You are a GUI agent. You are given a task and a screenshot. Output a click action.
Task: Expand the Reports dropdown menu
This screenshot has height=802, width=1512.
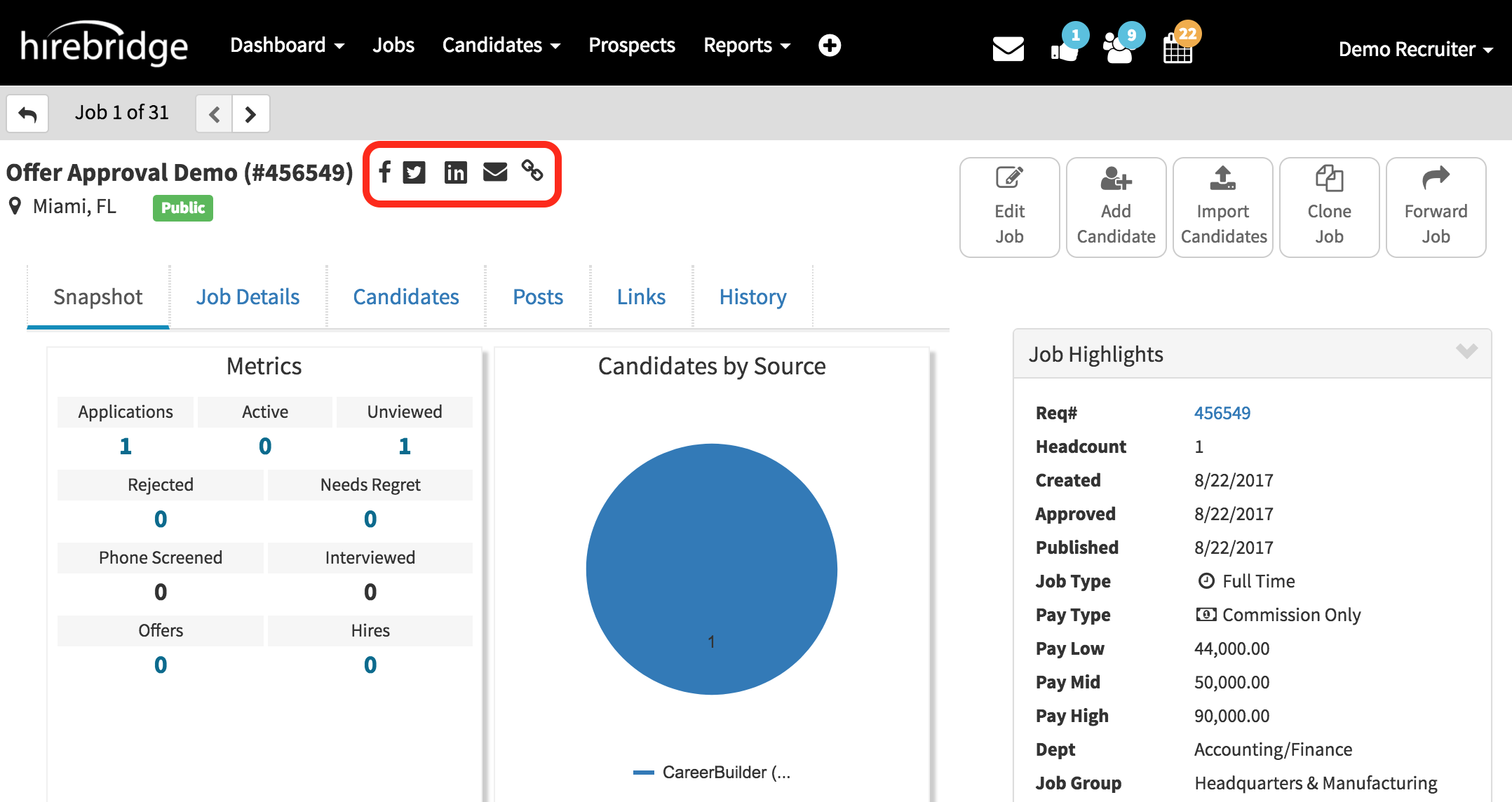746,46
